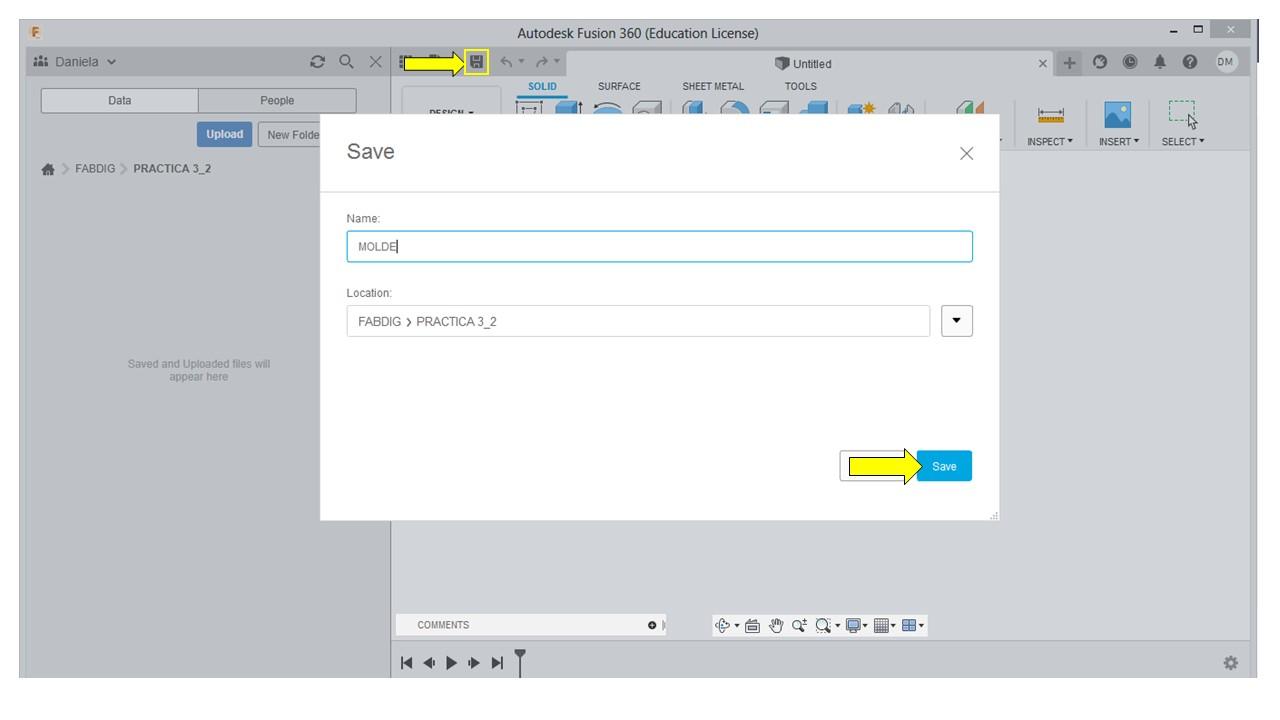Image resolution: width=1280 pixels, height=720 pixels.
Task: Expand the Location folder dropdown
Action: (x=958, y=321)
